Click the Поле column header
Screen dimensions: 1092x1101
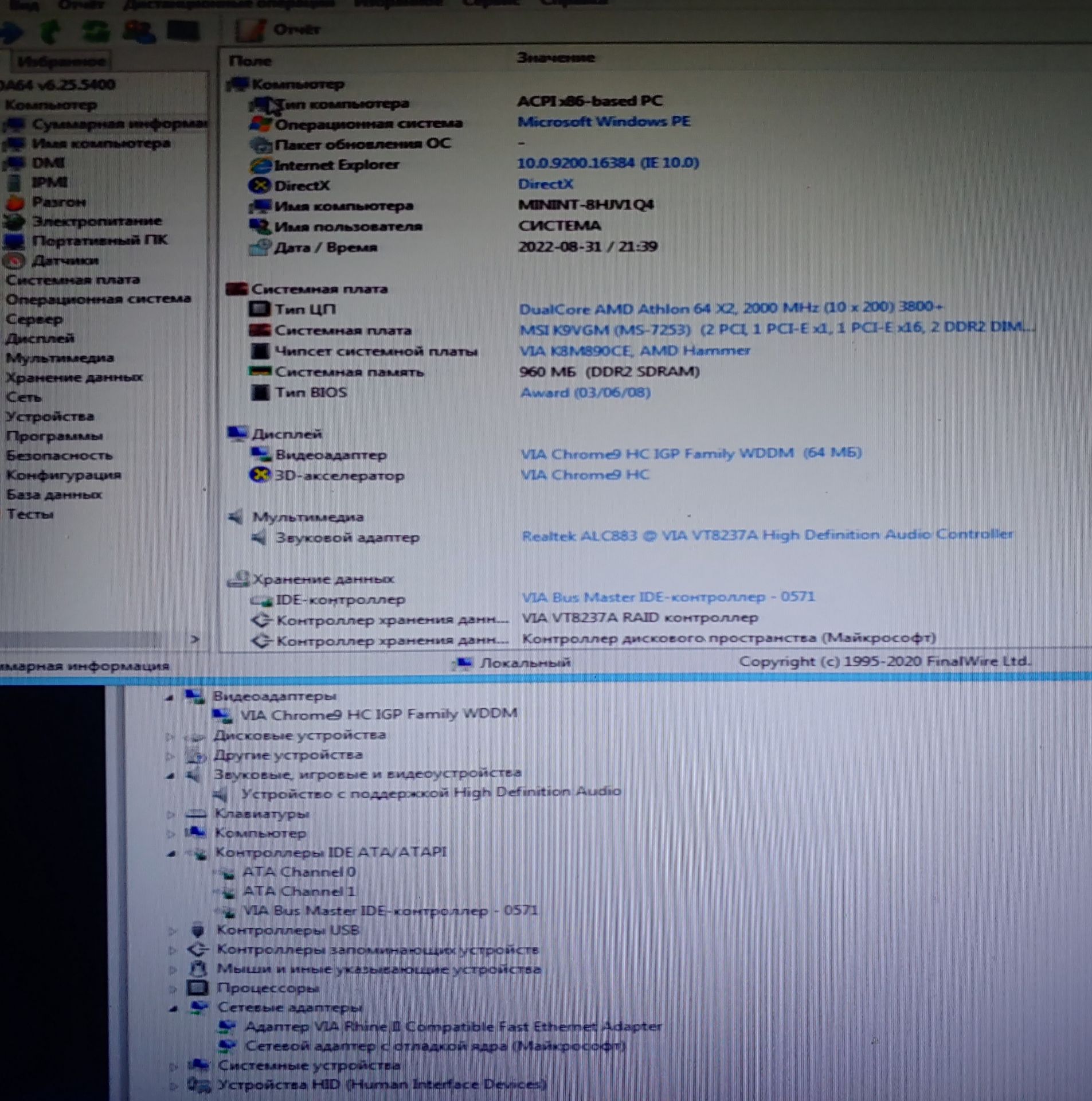[x=250, y=61]
